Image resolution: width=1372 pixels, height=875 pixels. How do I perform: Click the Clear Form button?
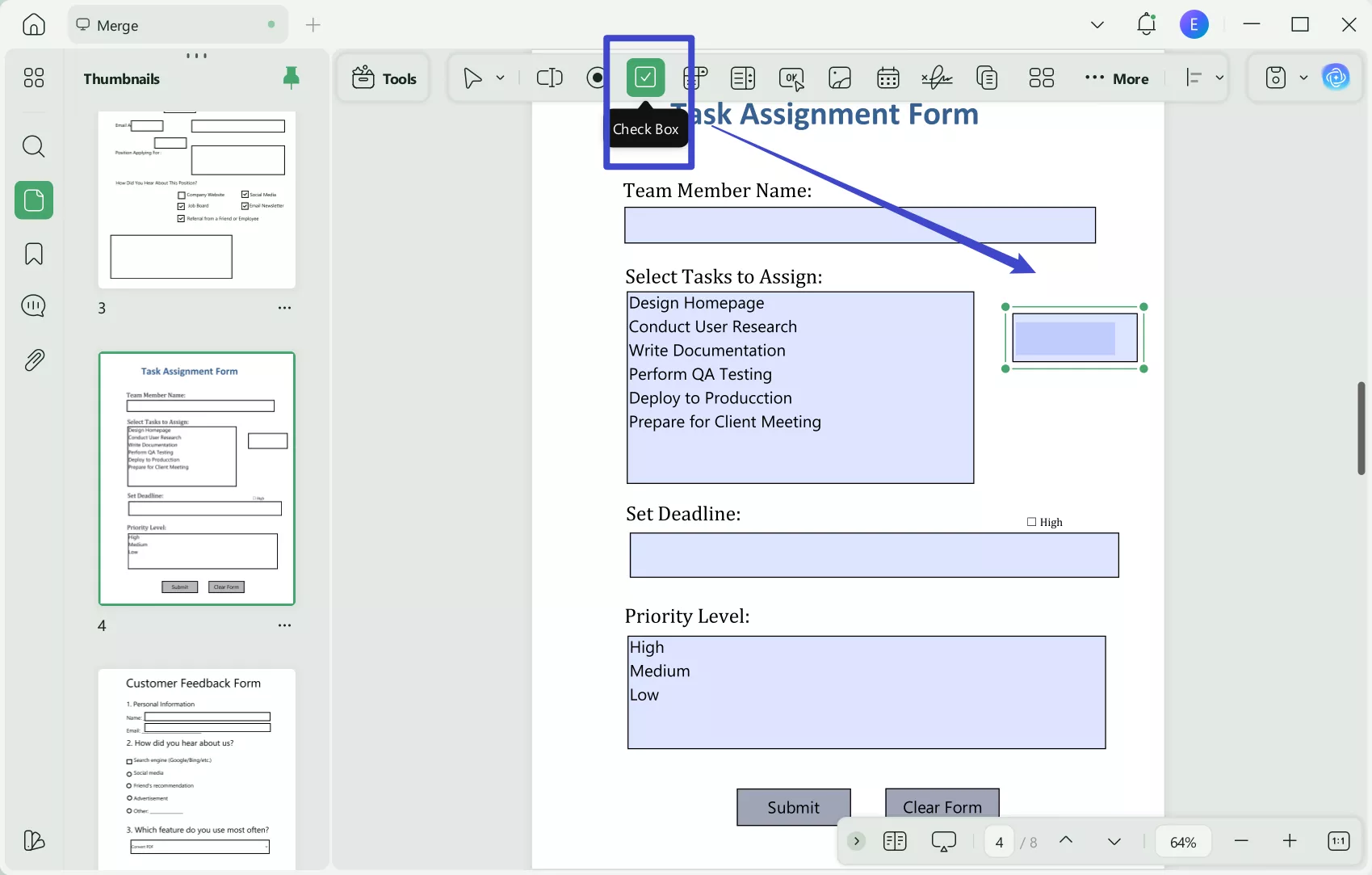942,806
